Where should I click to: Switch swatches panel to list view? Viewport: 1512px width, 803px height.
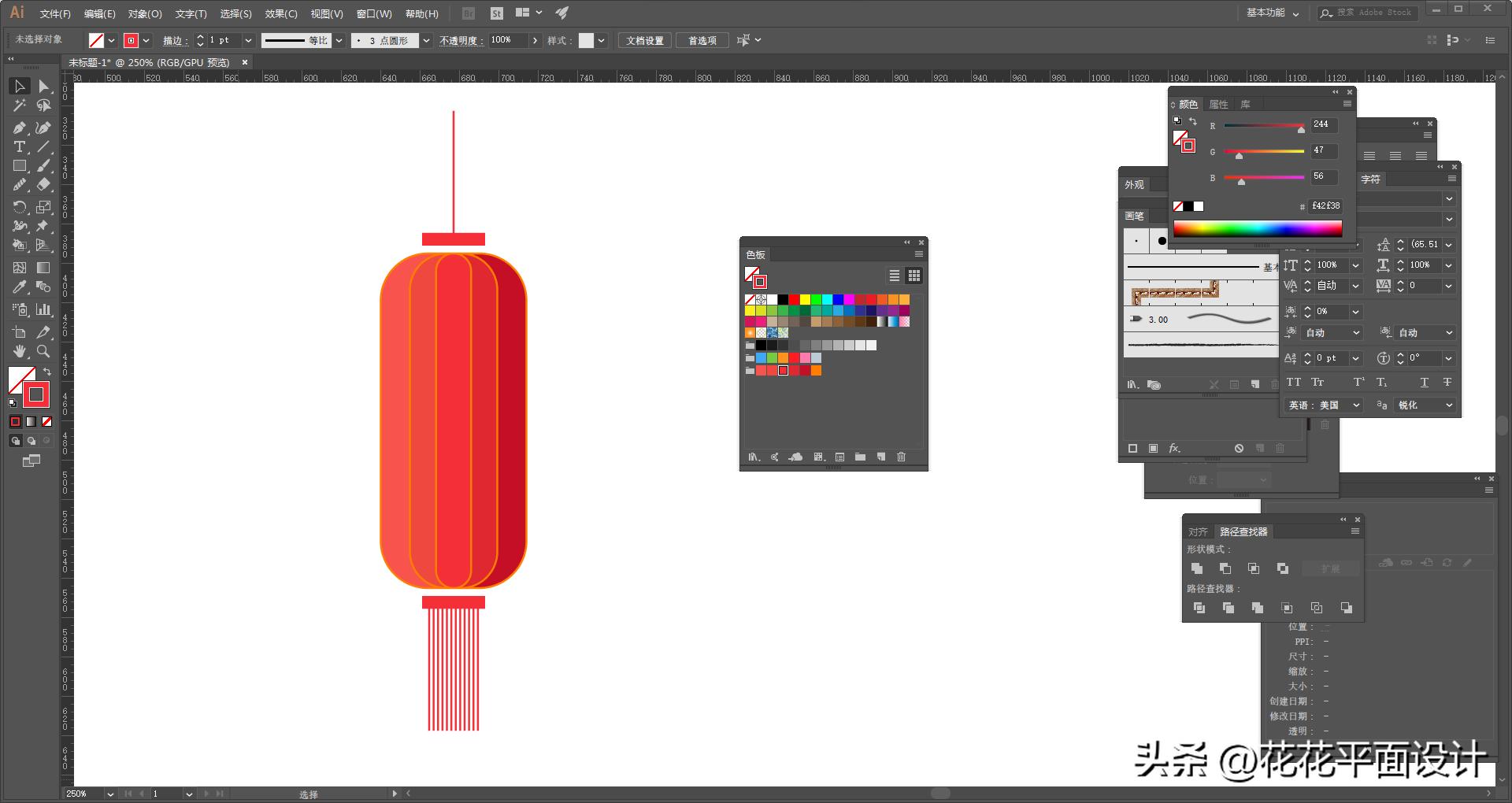895,276
